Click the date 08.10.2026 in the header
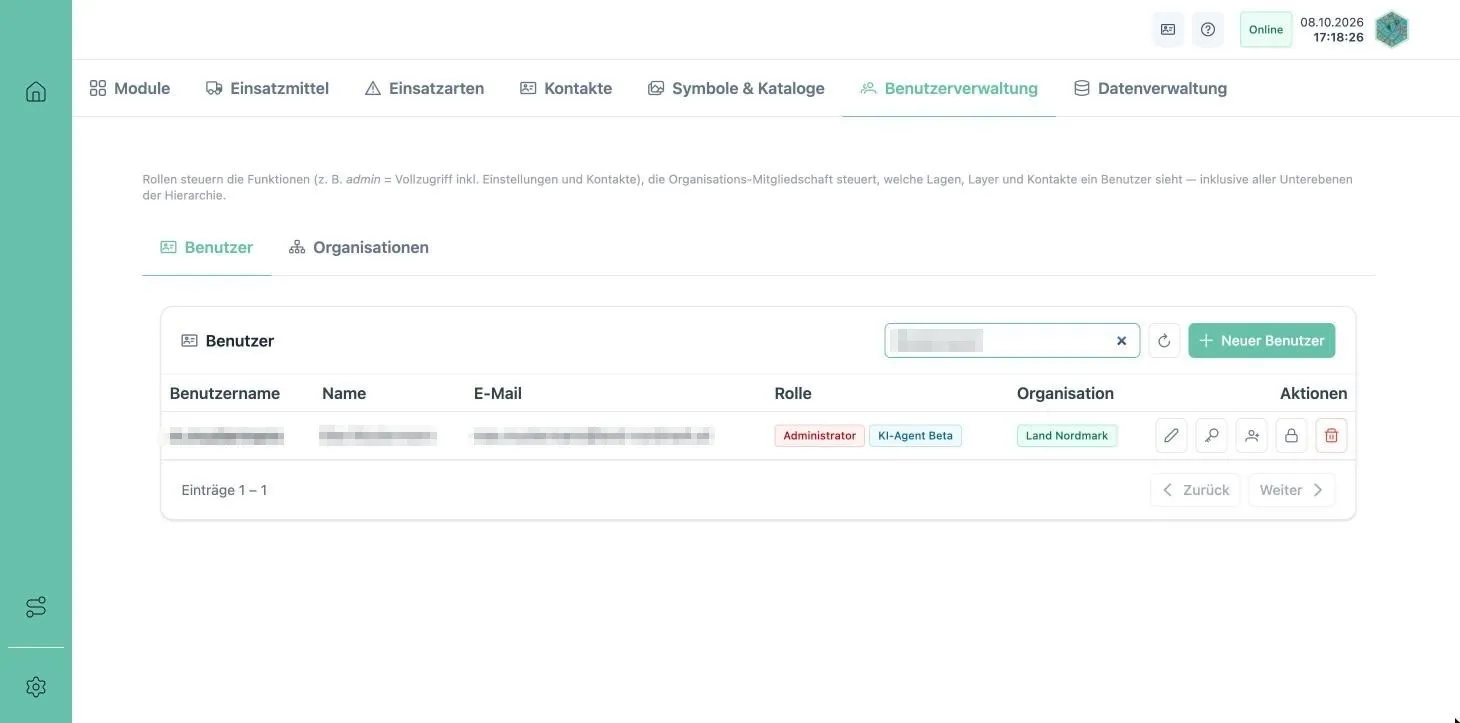The image size is (1460, 723). [x=1332, y=22]
